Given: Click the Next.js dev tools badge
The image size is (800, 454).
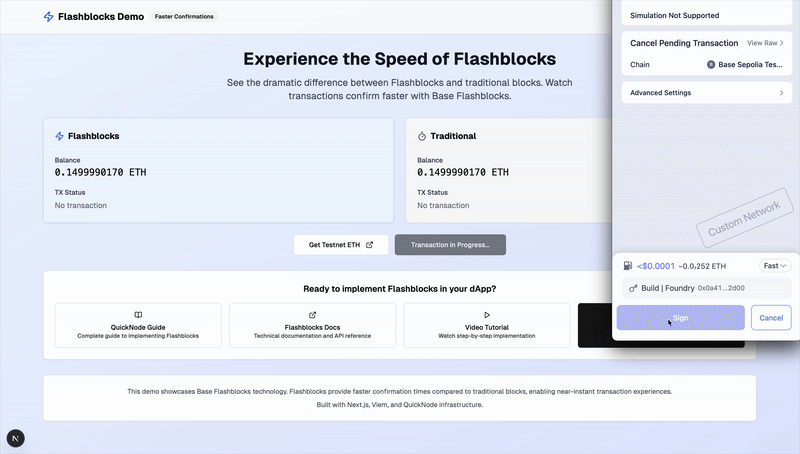Looking at the screenshot, I should coord(17,438).
